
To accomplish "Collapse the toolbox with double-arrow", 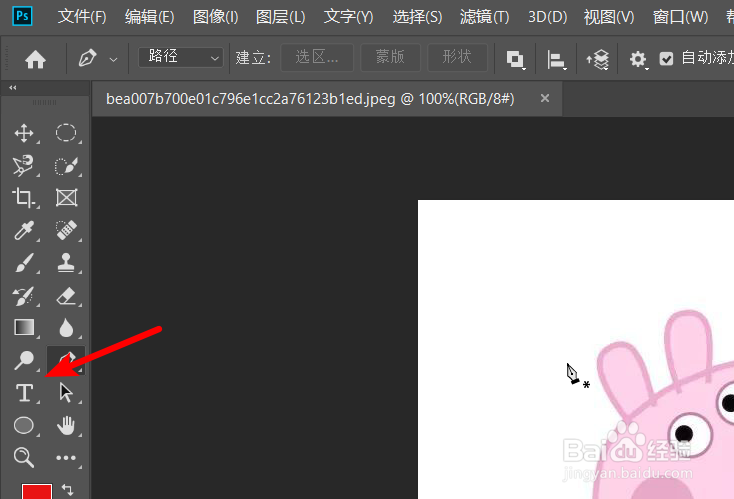I will (x=13, y=88).
